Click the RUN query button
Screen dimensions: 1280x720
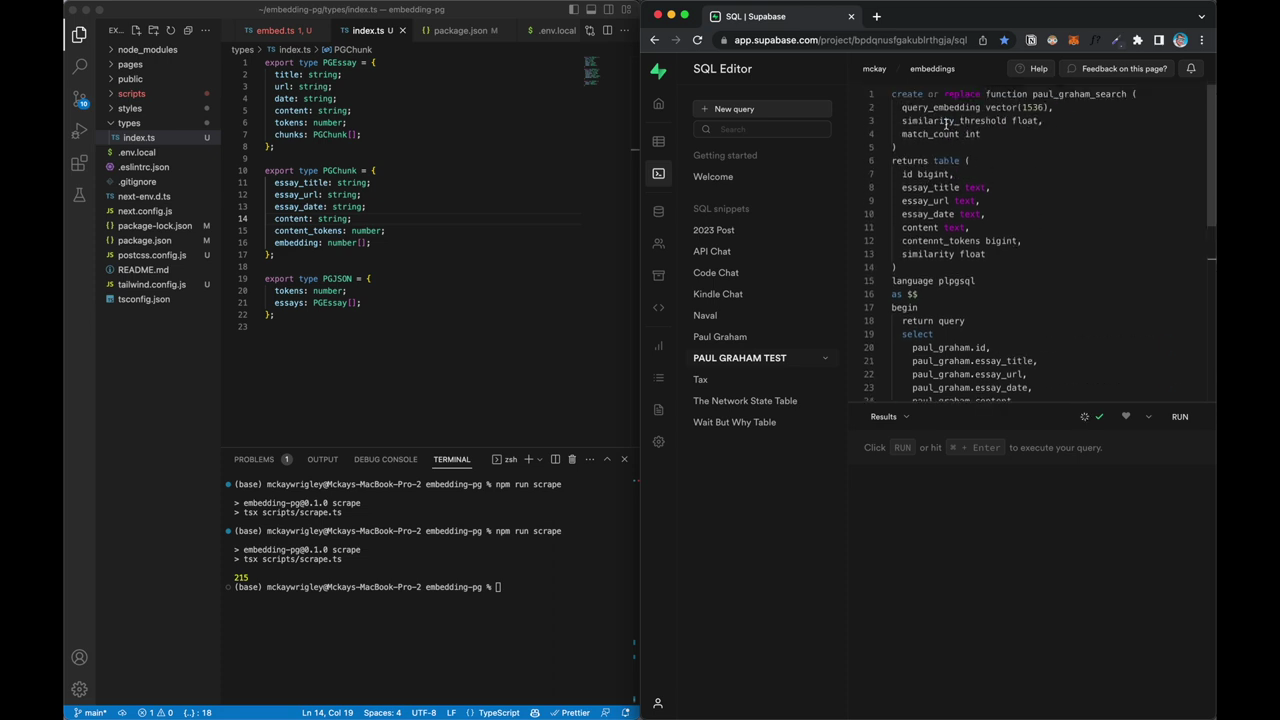pyautogui.click(x=1180, y=416)
